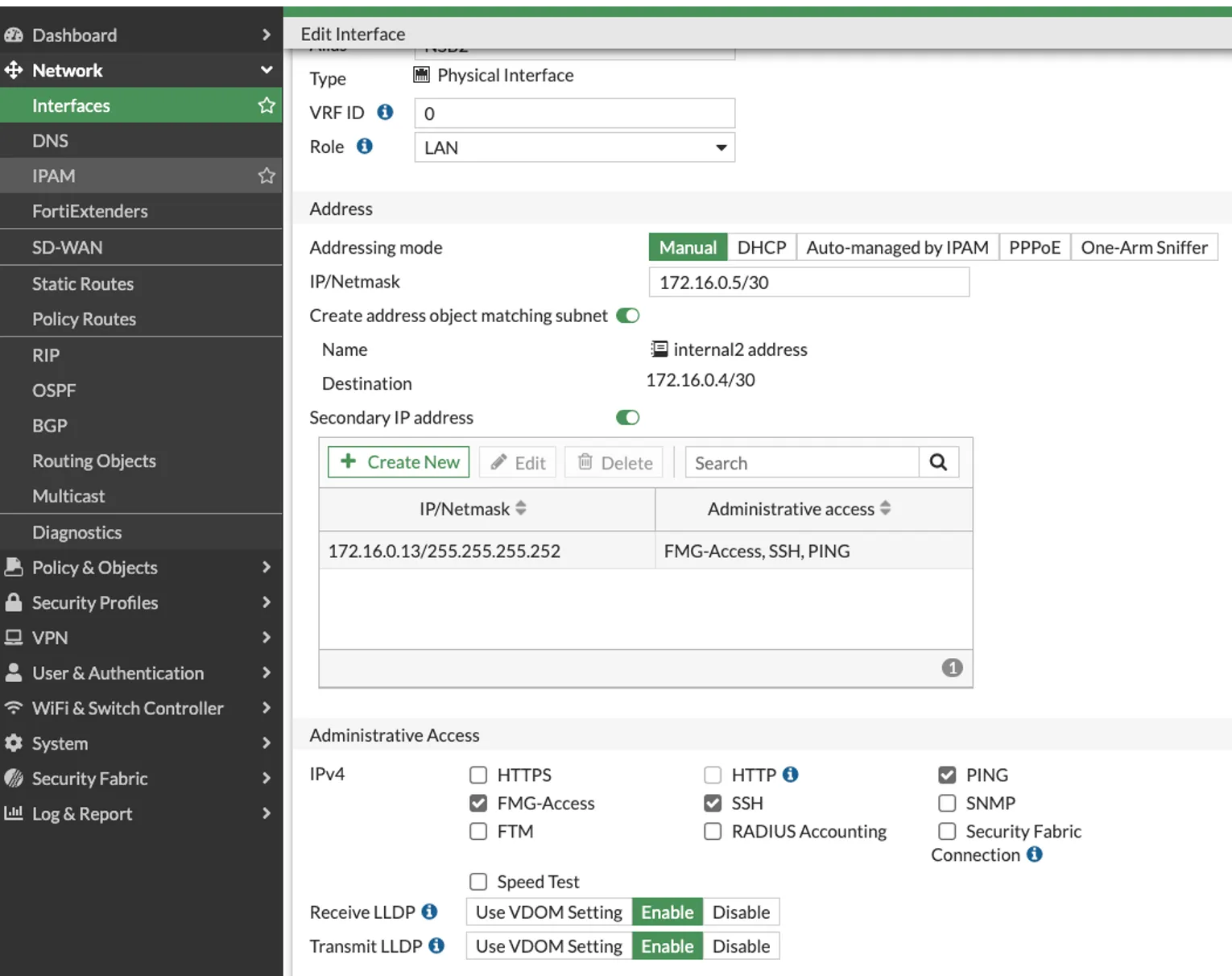This screenshot has height=976, width=1232.
Task: Click the Receive LLDP info icon
Action: pos(430,912)
